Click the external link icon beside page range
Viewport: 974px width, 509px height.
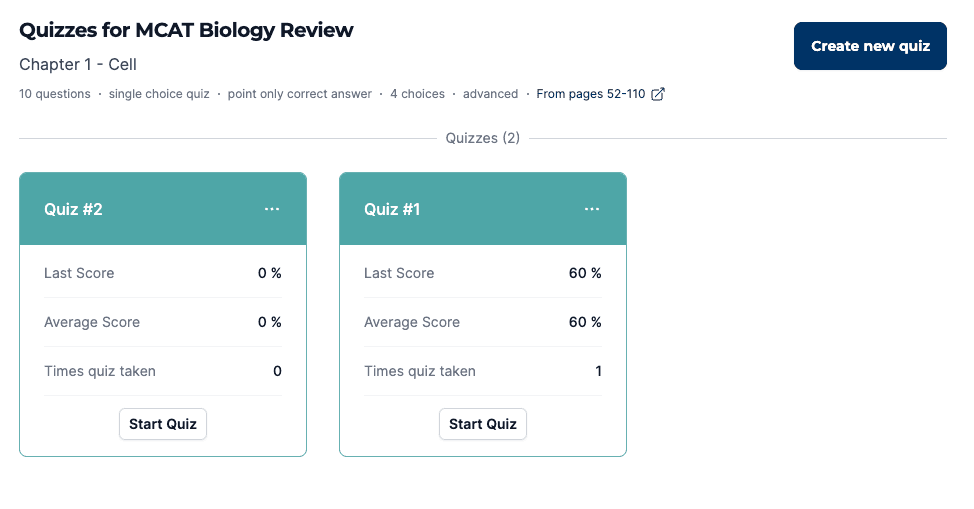tap(658, 94)
